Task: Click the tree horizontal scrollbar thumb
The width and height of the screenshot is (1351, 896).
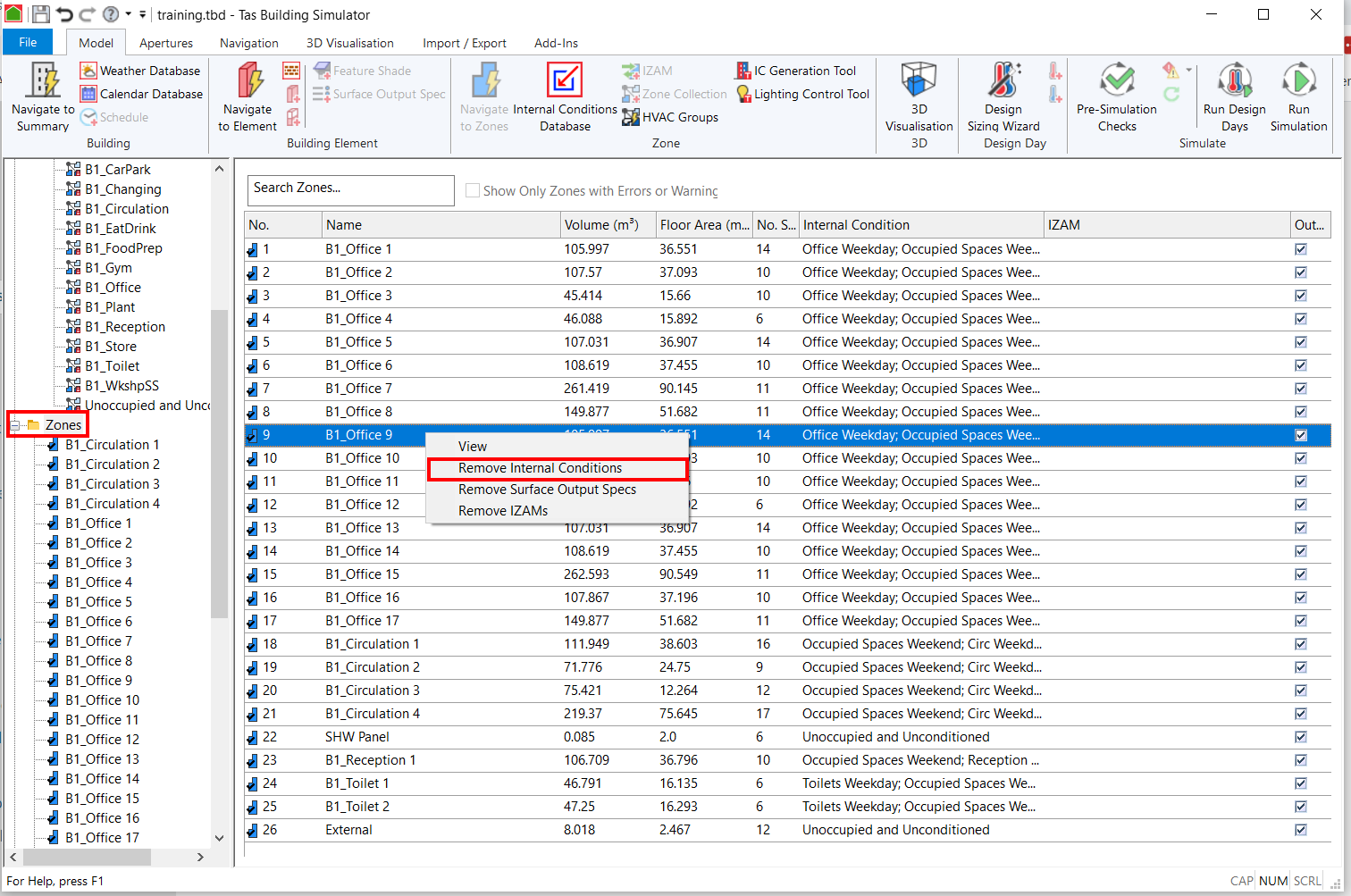Action: point(87,857)
